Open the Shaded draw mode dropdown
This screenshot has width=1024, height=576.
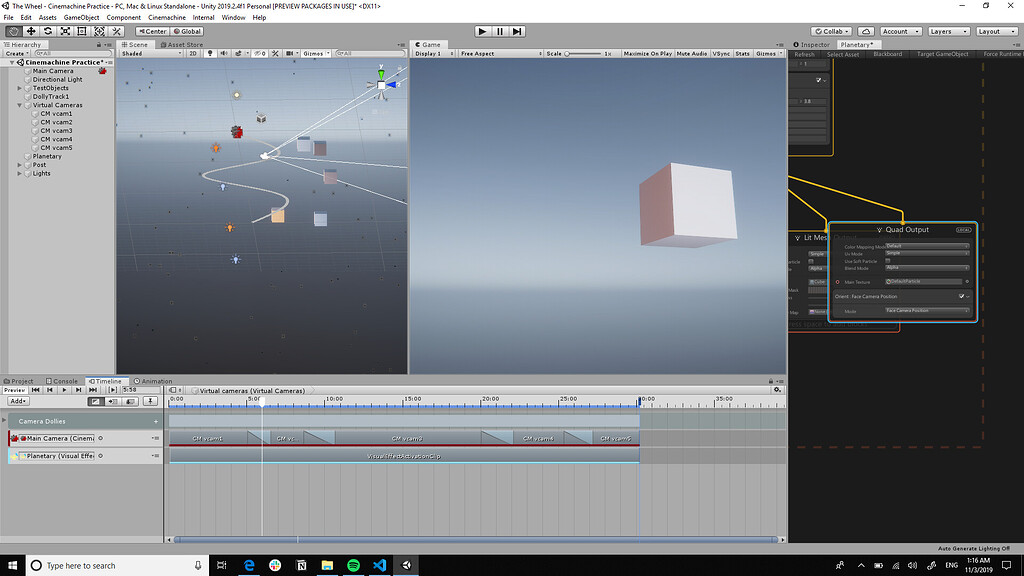pos(150,52)
